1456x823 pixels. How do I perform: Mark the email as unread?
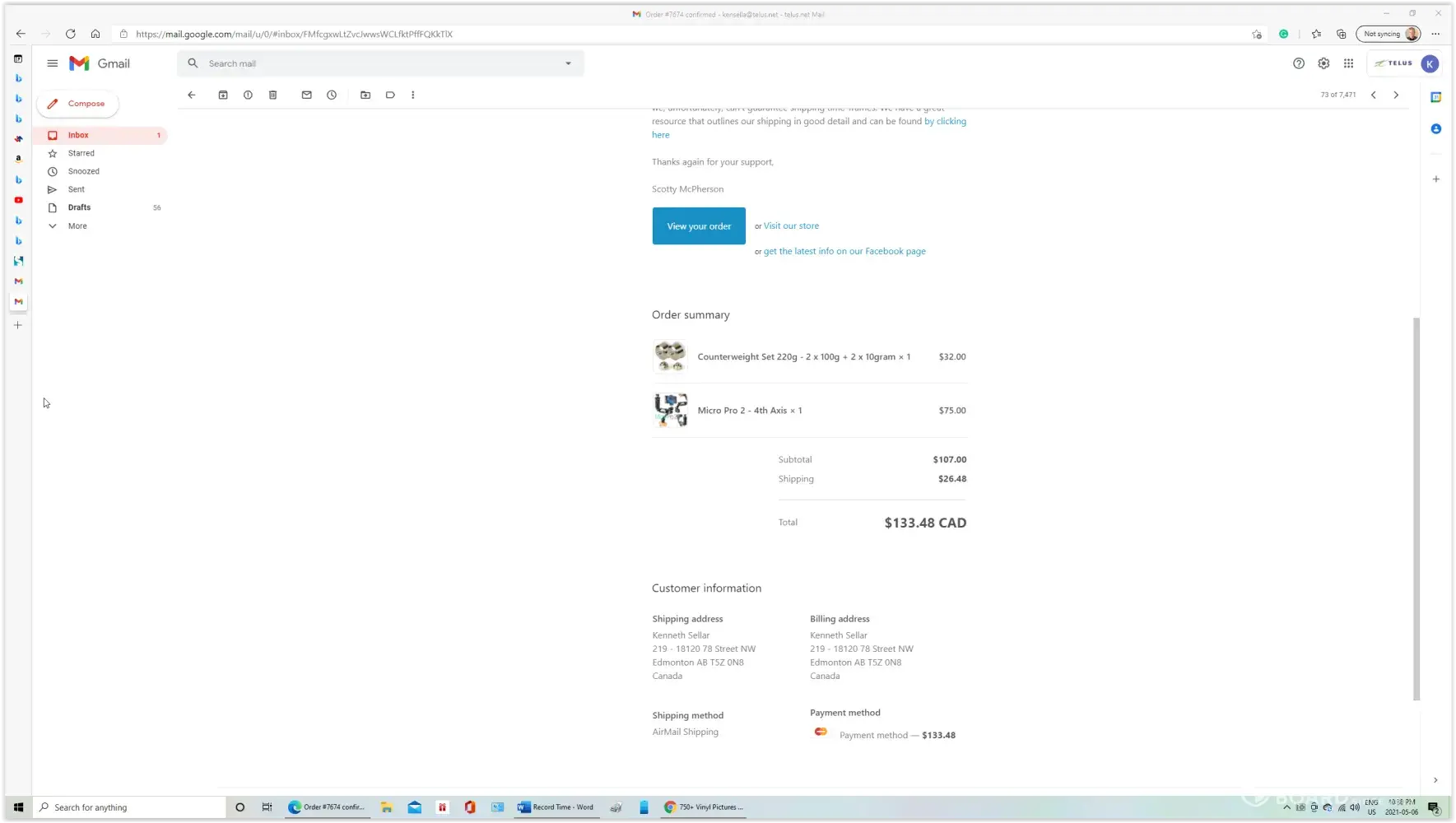(306, 95)
